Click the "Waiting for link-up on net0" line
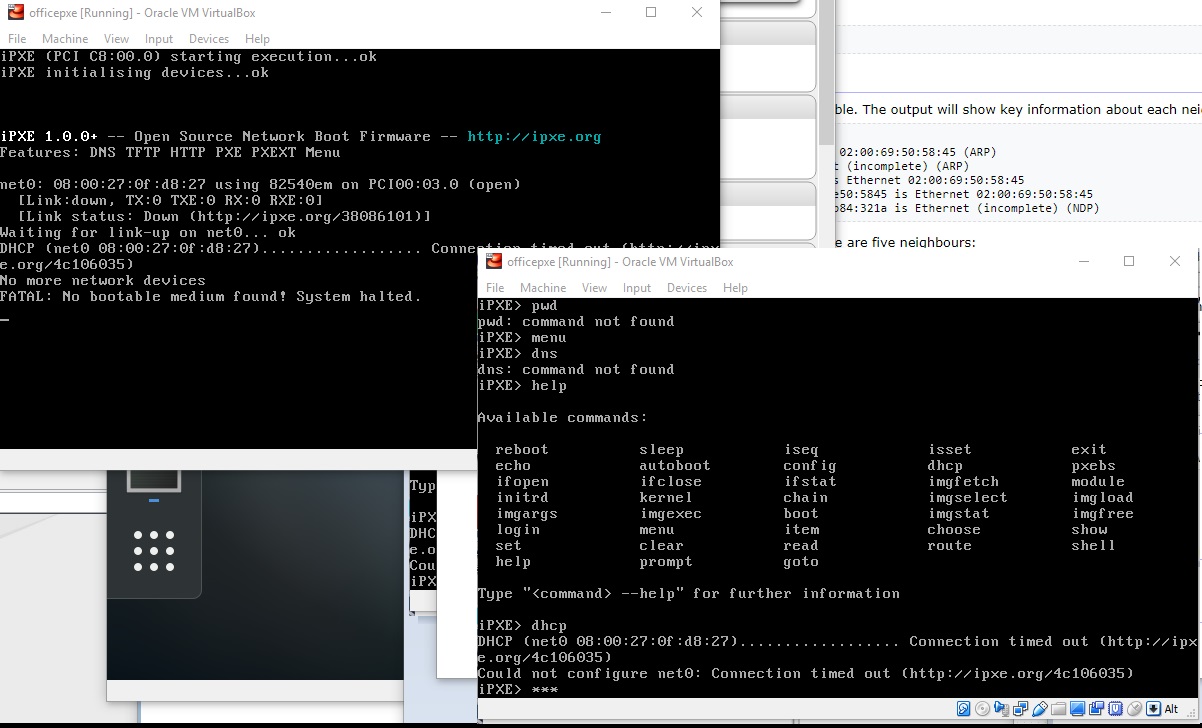 click(x=148, y=233)
